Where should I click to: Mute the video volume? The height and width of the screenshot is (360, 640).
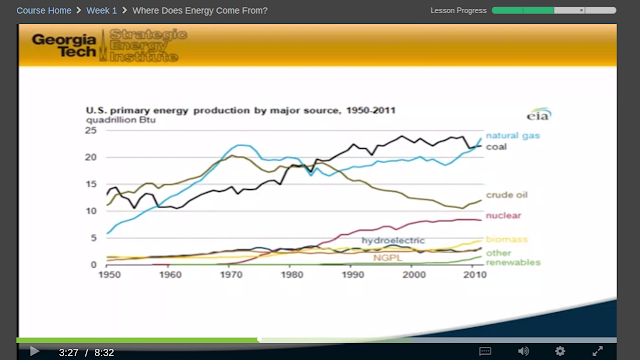(x=523, y=351)
